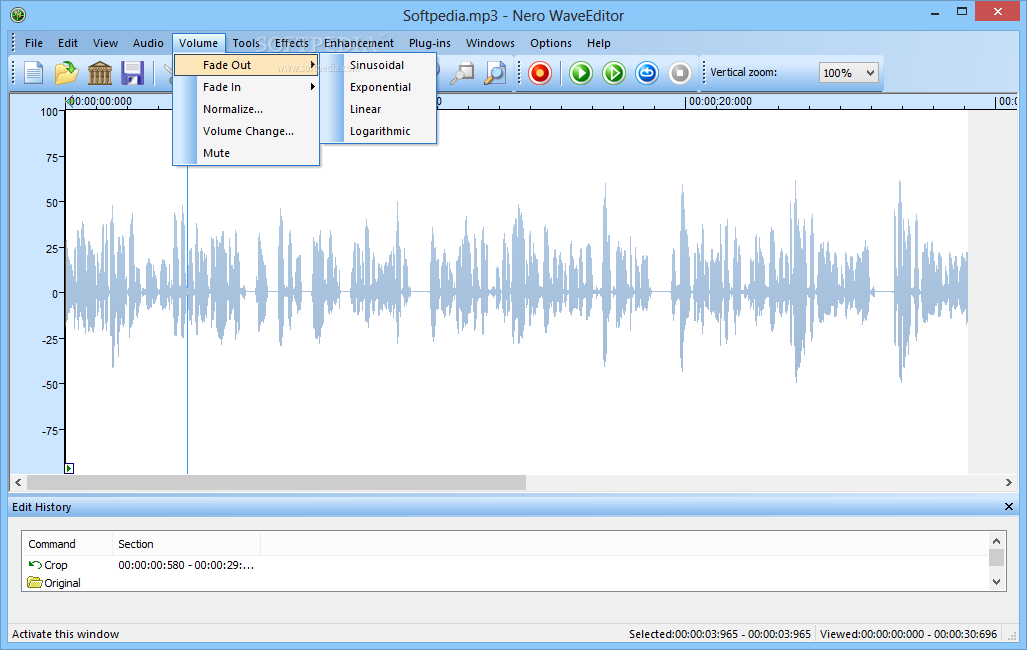Image resolution: width=1027 pixels, height=650 pixels.
Task: Choose Exponential fade out
Action: pyautogui.click(x=380, y=87)
